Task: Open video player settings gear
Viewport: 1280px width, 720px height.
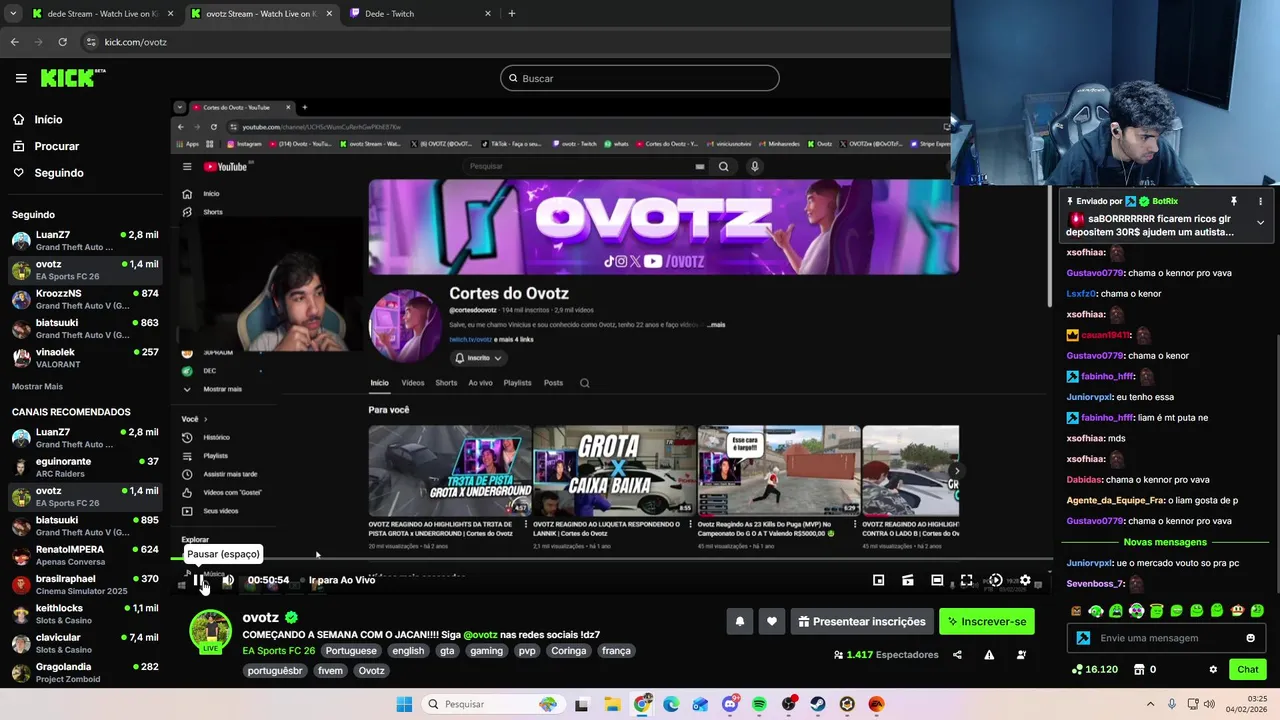Action: pos(1025,580)
